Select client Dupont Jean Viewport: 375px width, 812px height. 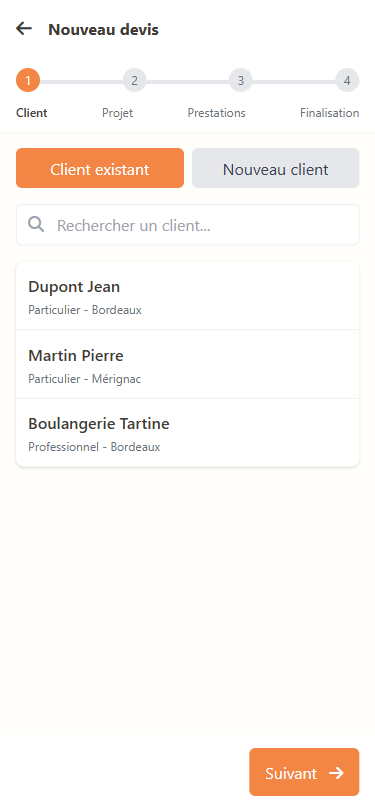pos(188,296)
